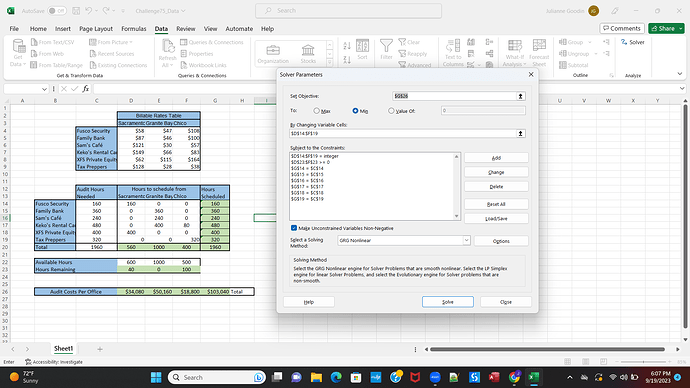Collapse the ribbon chevron
Screen dimensions: 690x388
(x=680, y=74)
